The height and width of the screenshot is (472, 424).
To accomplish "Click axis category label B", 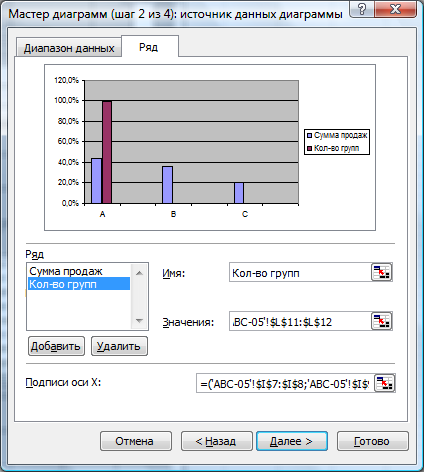I will pyautogui.click(x=173, y=214).
